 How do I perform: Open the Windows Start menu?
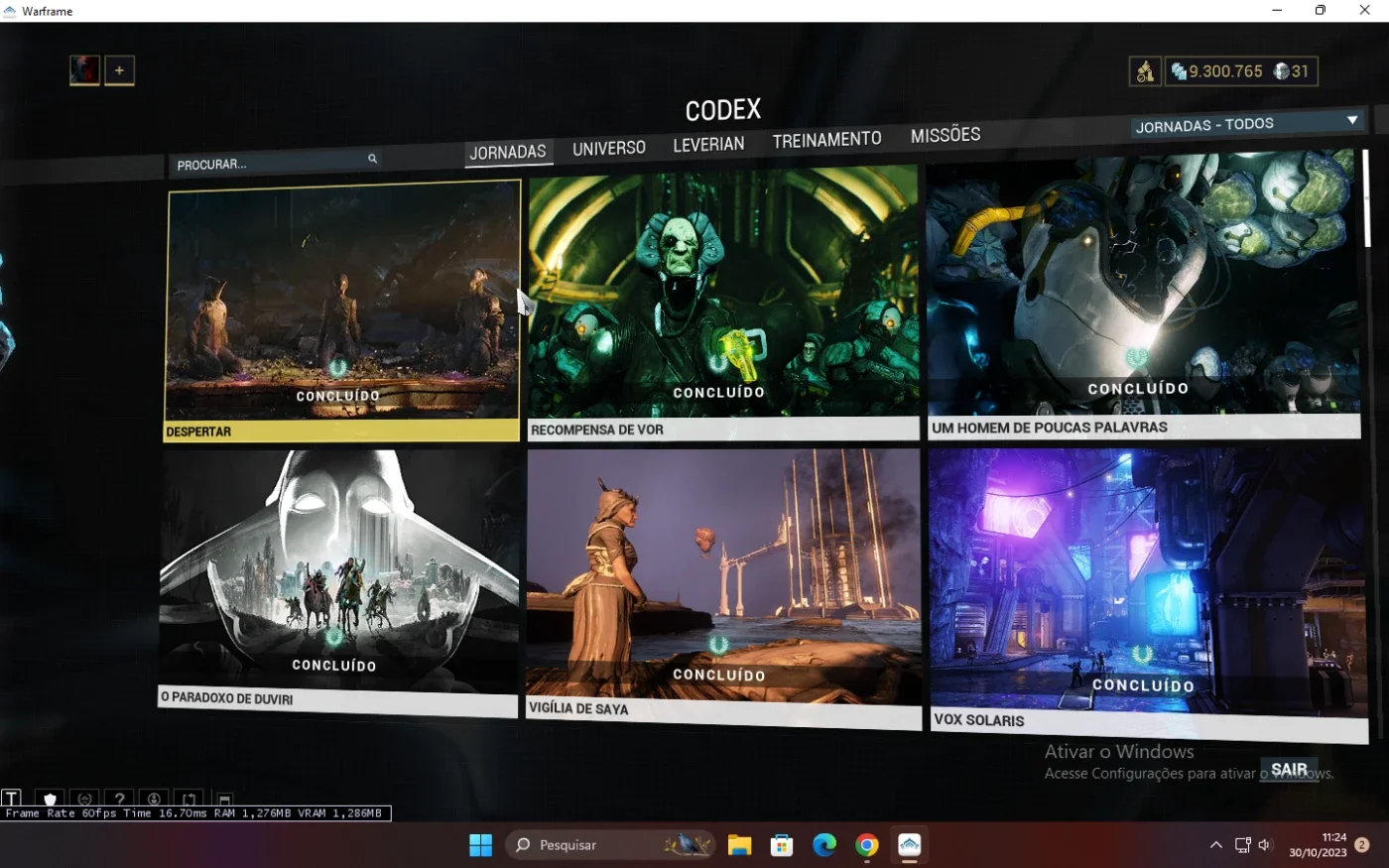(x=480, y=845)
